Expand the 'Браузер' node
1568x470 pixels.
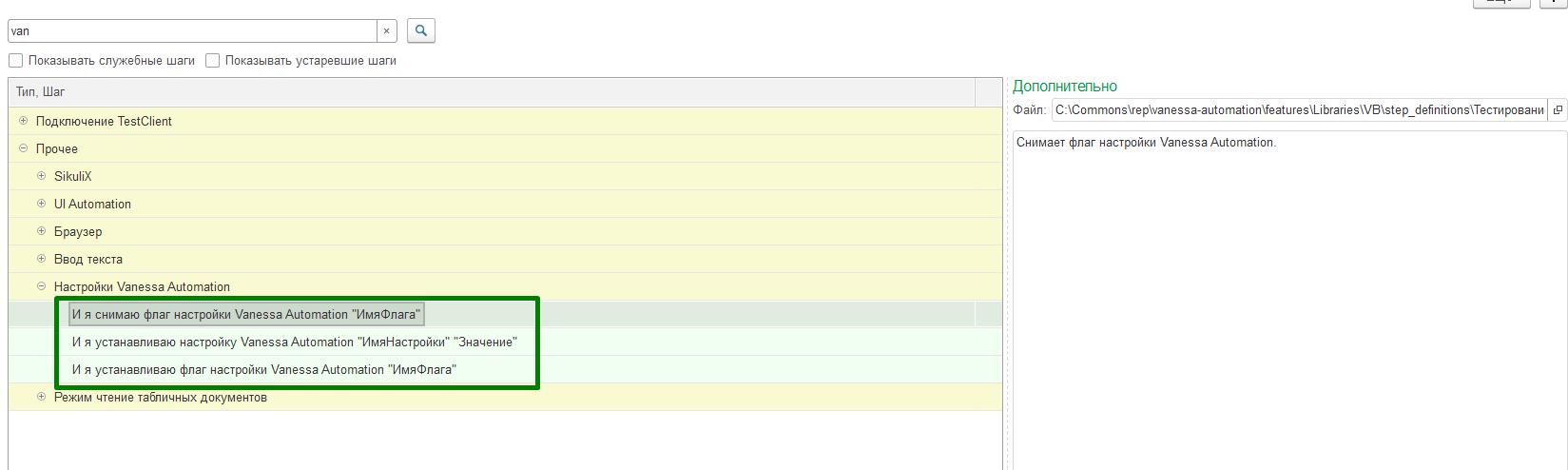42,231
